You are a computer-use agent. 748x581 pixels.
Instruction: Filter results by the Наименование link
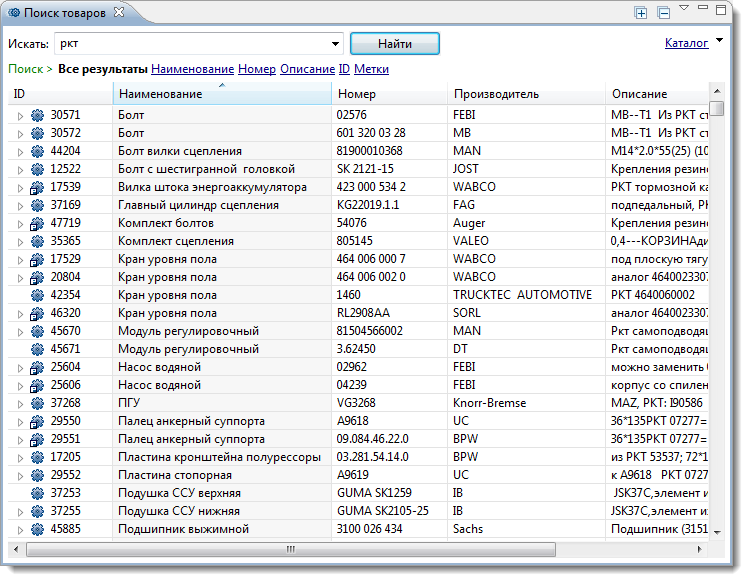coord(192,69)
